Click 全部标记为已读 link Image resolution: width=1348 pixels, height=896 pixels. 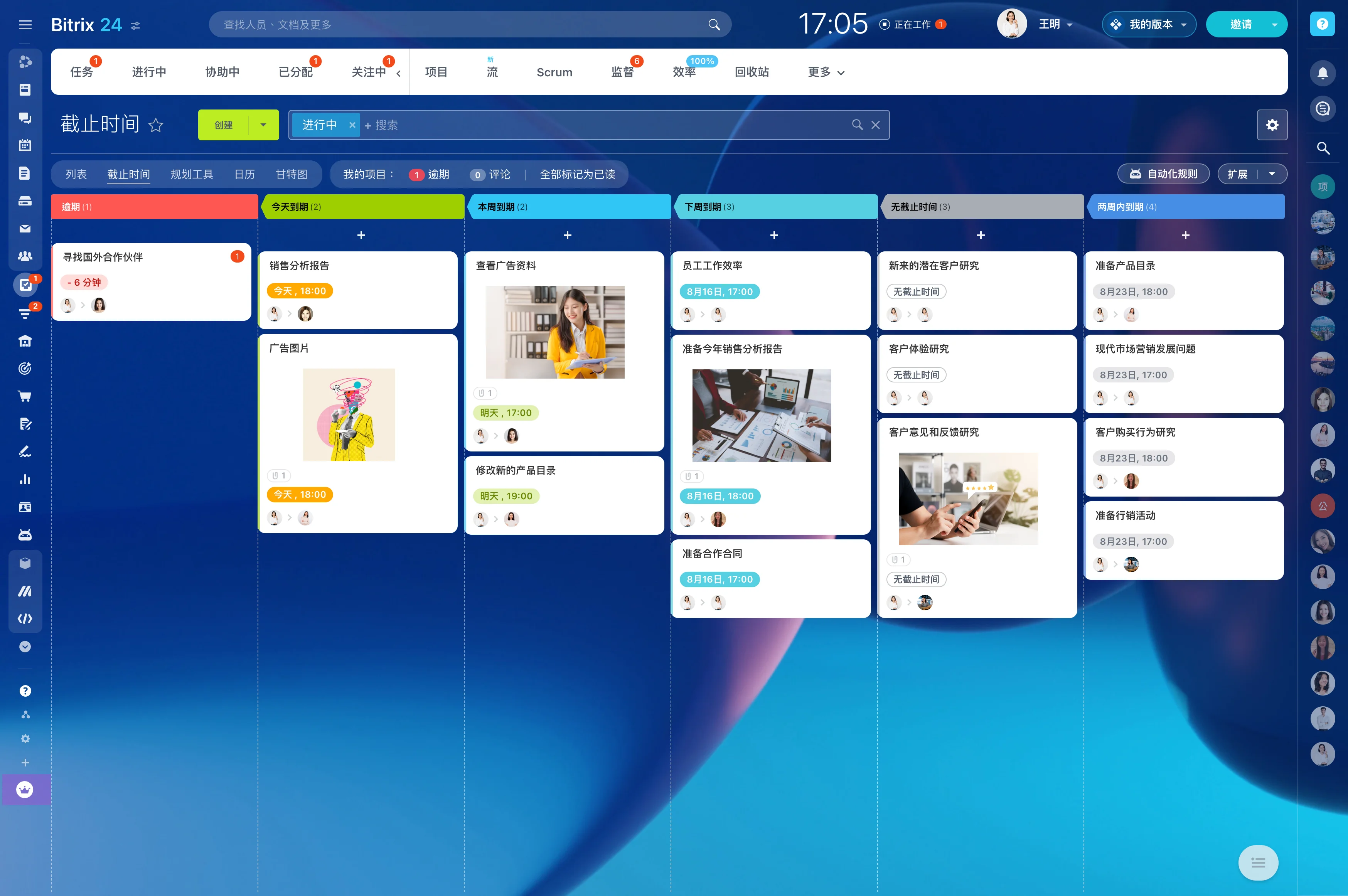click(577, 175)
